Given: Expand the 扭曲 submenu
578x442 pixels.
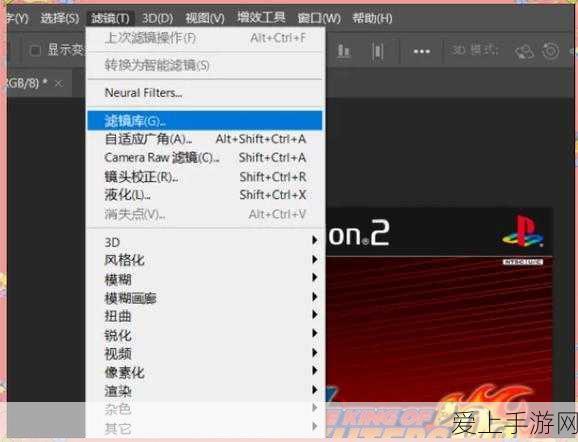Looking at the screenshot, I should pyautogui.click(x=205, y=316).
